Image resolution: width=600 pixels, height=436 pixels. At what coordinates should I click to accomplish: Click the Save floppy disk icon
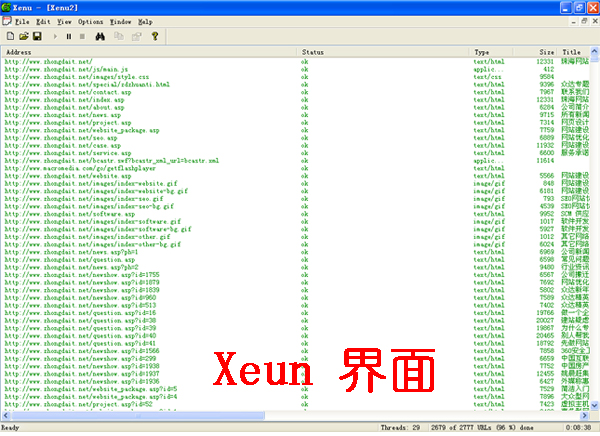point(37,36)
